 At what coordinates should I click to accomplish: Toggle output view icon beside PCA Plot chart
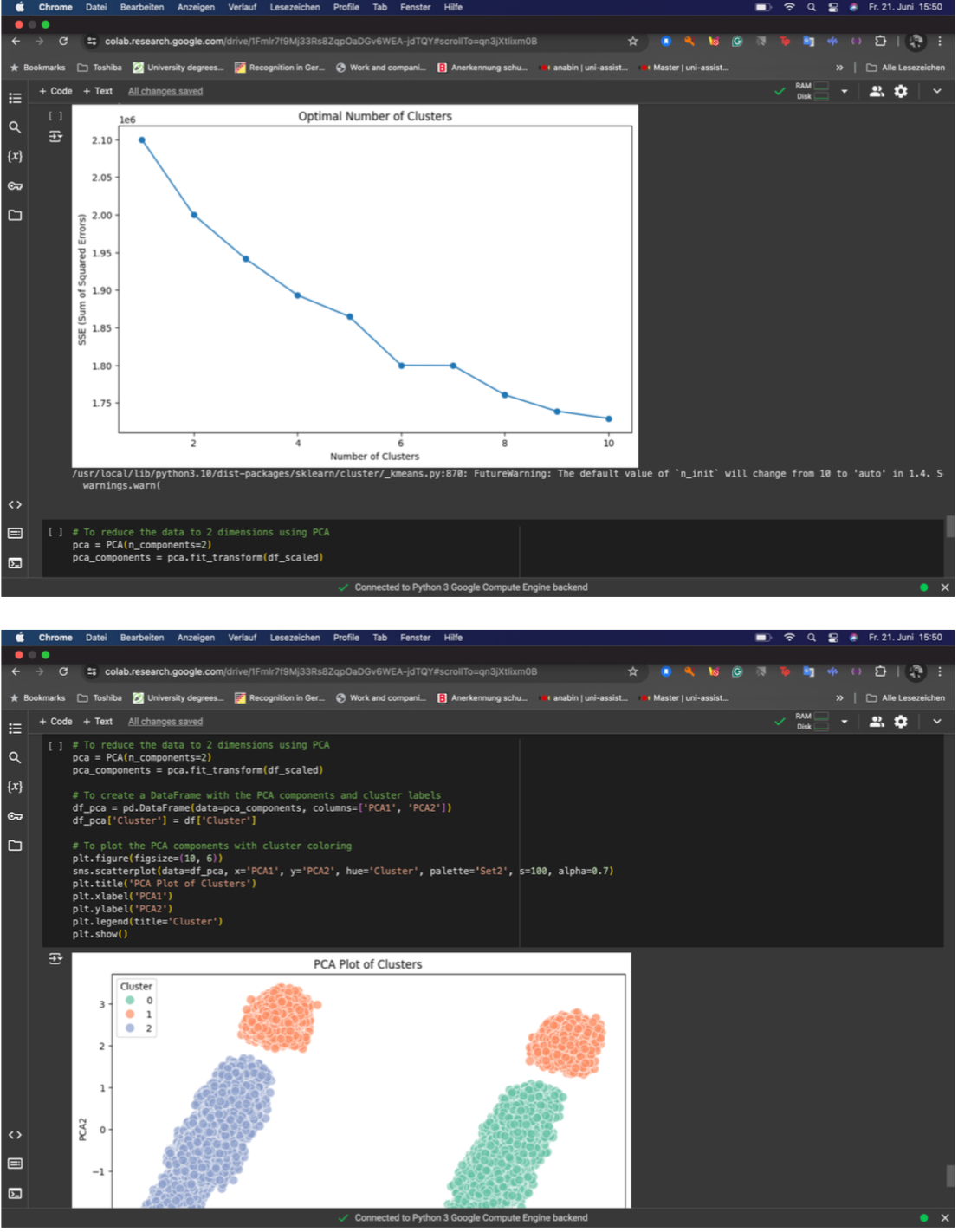55,959
